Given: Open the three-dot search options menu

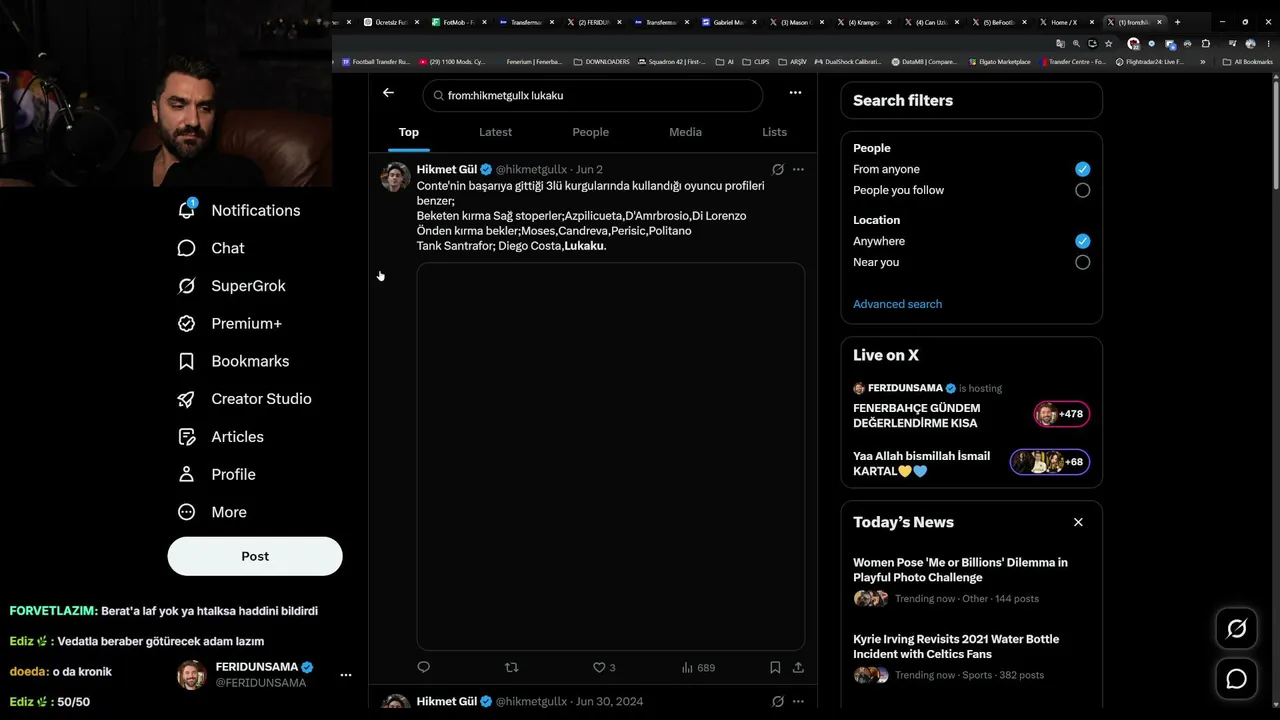Looking at the screenshot, I should pyautogui.click(x=795, y=93).
